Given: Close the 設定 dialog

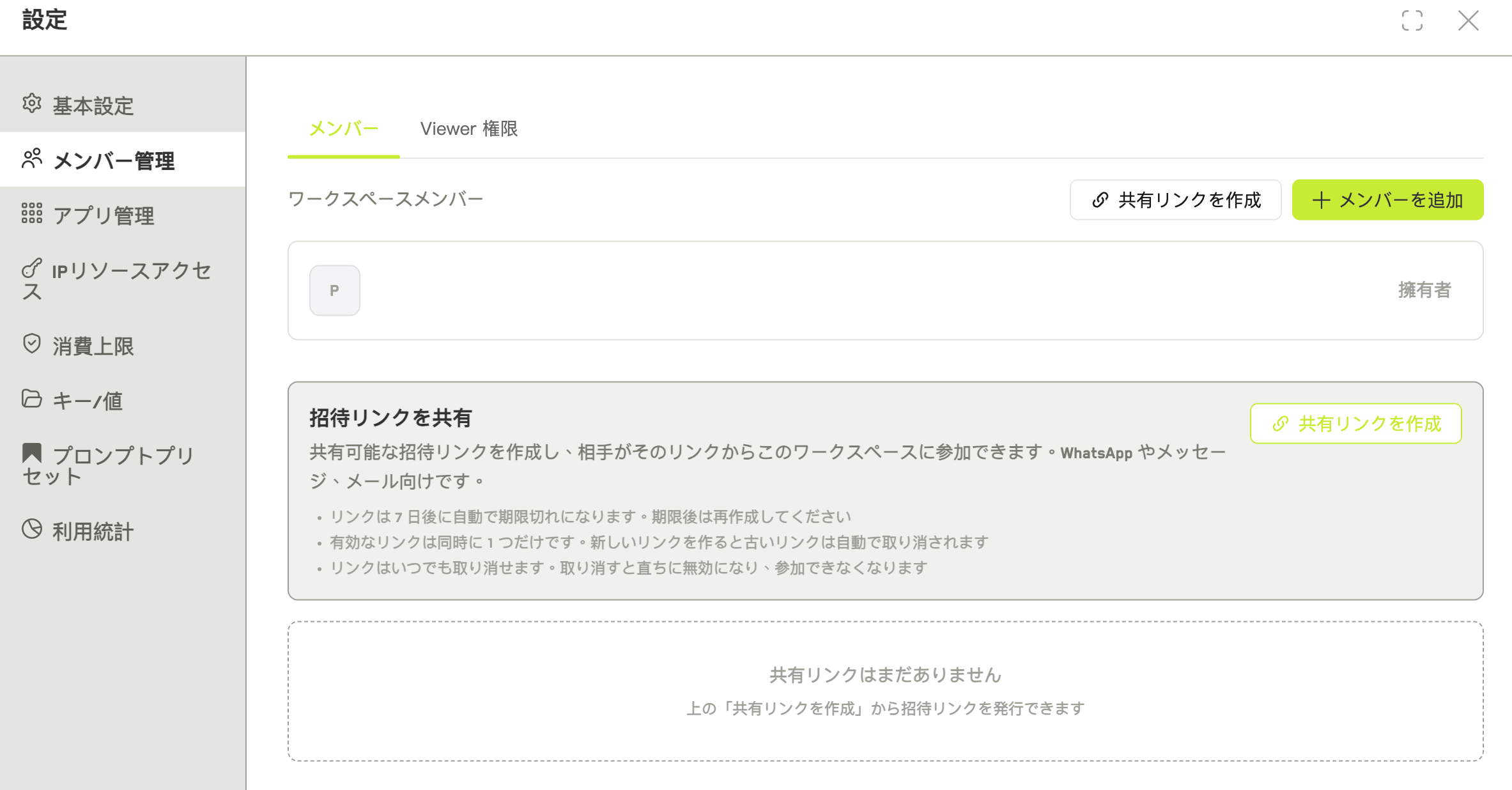Looking at the screenshot, I should (x=1469, y=20).
